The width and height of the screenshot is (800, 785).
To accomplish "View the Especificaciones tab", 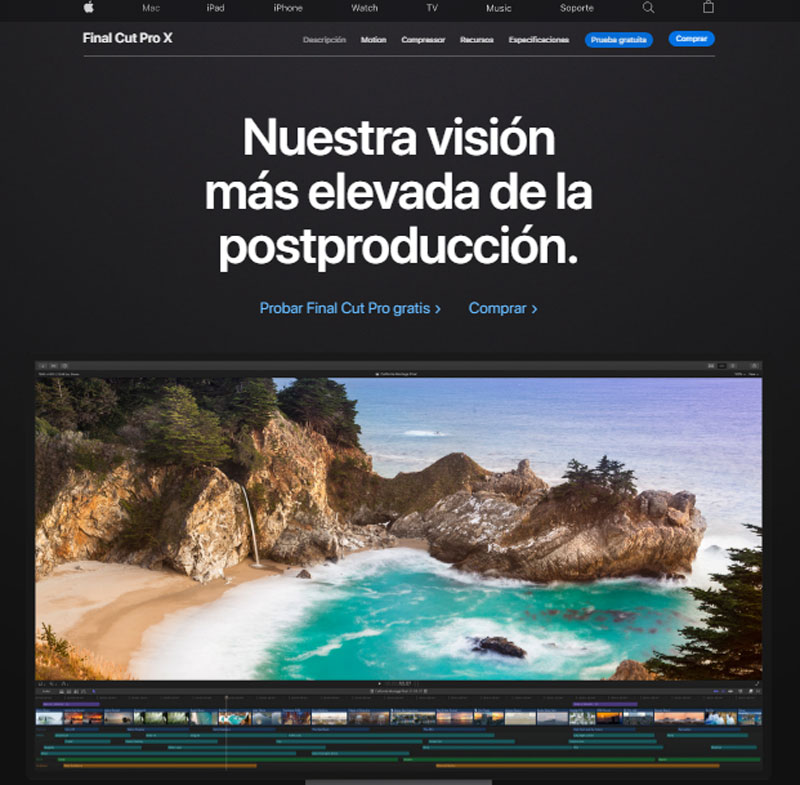I will 538,40.
